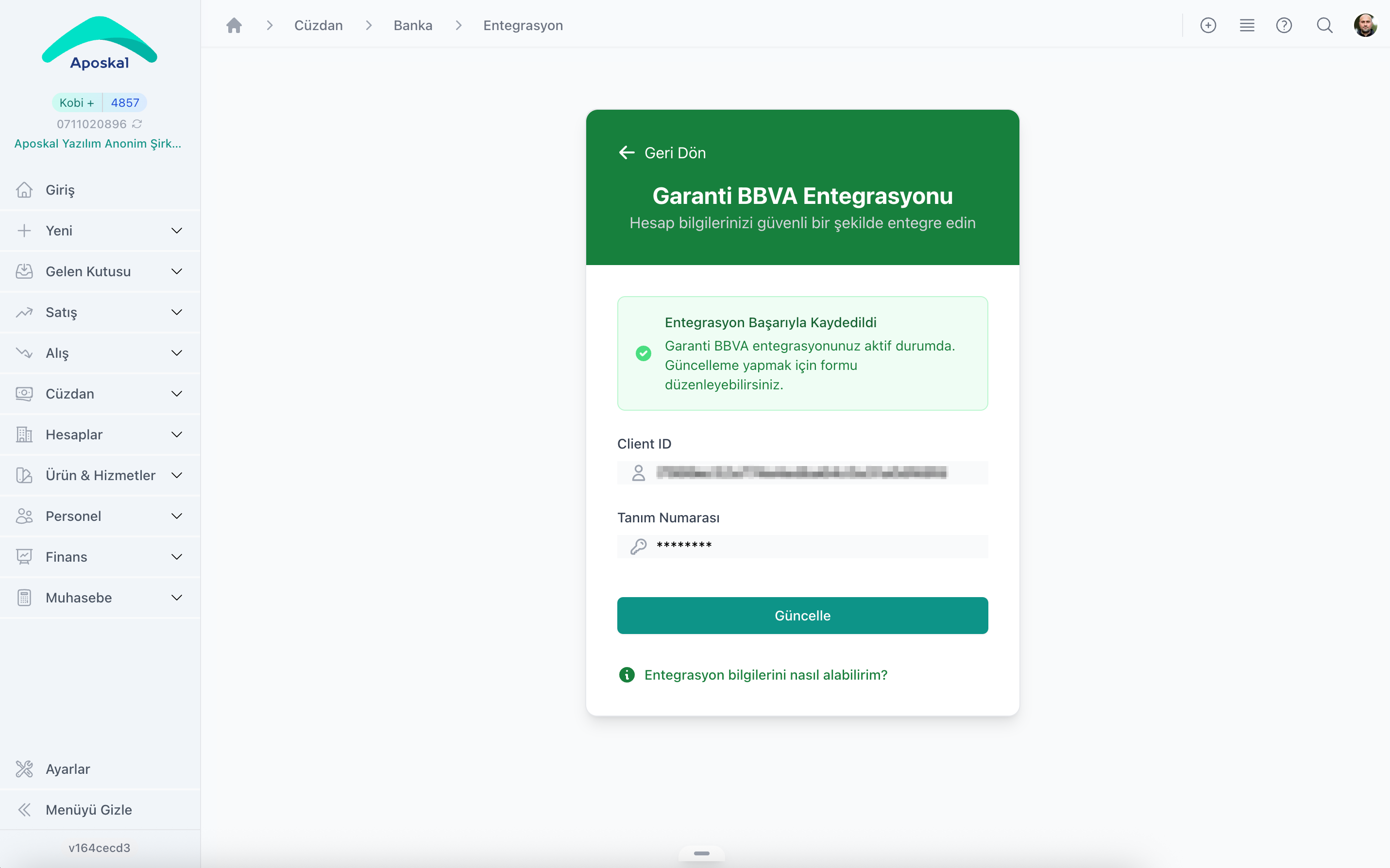Click the info icon beside the help link
This screenshot has width=1390, height=868.
pyautogui.click(x=627, y=674)
